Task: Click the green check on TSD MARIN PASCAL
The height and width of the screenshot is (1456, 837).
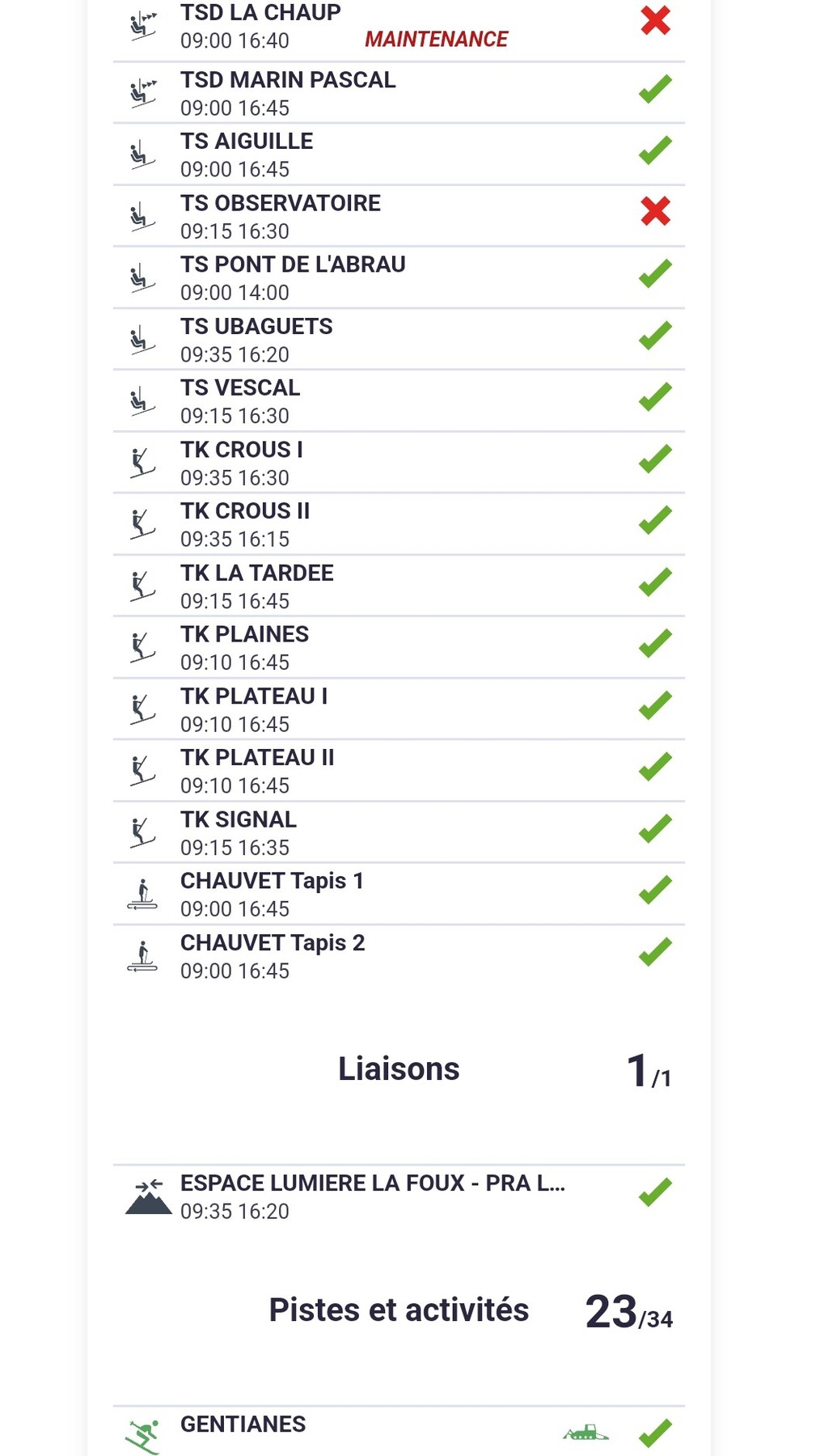Action: pos(655,88)
